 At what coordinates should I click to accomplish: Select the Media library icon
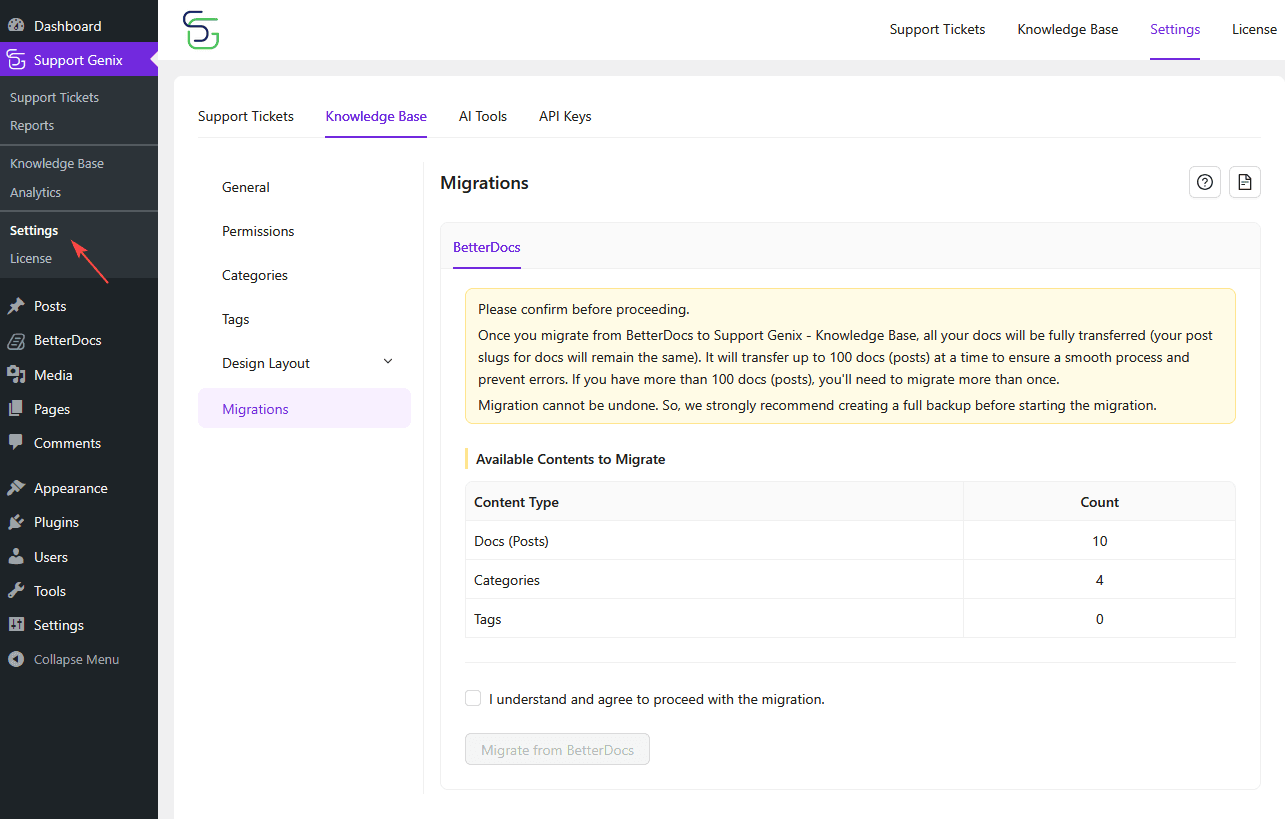point(17,374)
